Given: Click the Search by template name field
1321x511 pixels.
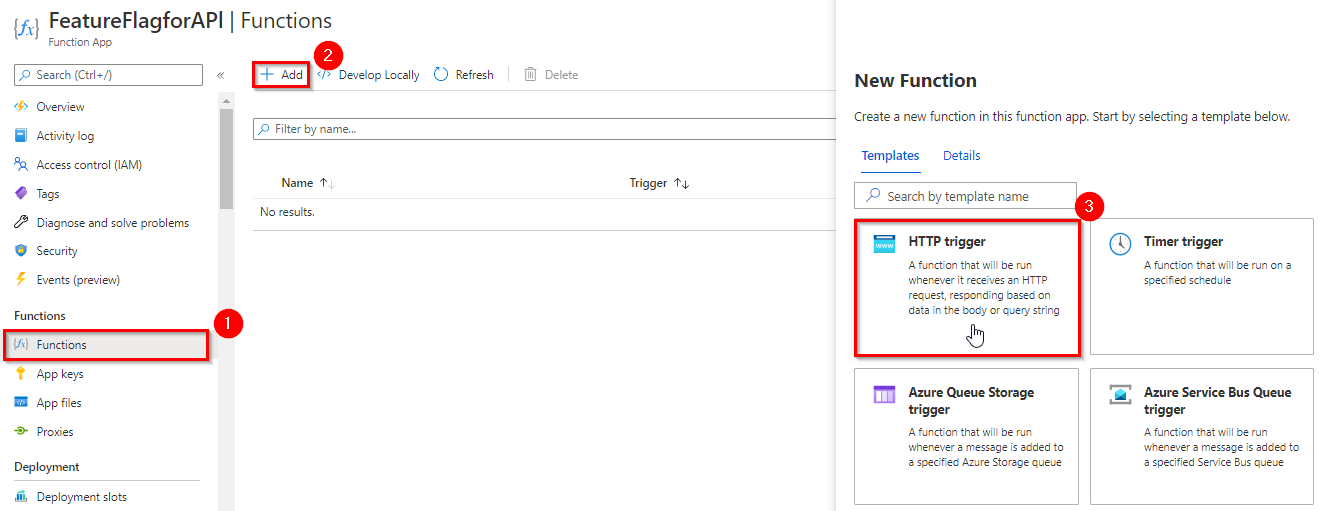Looking at the screenshot, I should point(965,196).
